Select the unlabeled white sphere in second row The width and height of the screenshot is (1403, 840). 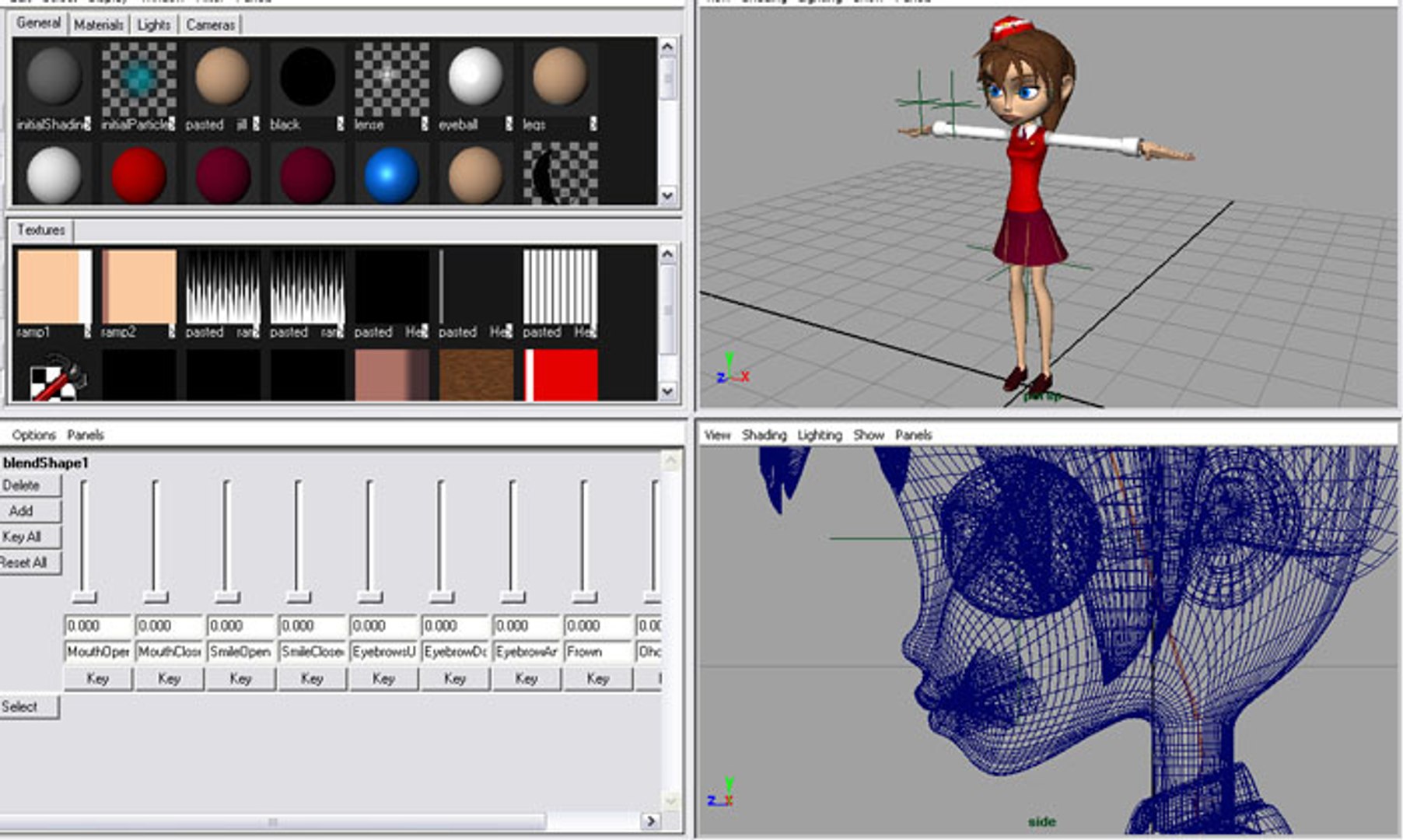(x=54, y=175)
